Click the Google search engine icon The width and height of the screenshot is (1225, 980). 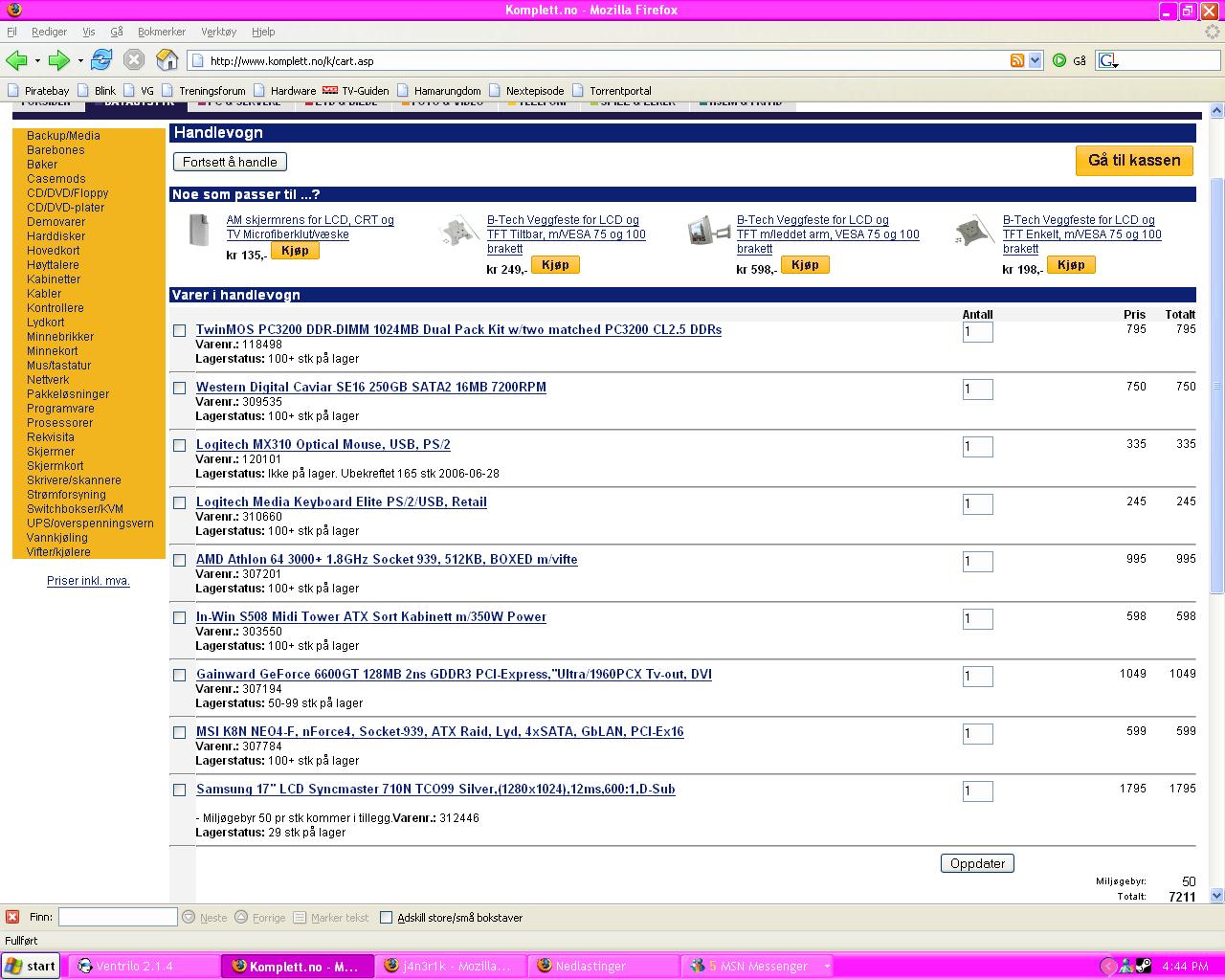pyautogui.click(x=1107, y=60)
